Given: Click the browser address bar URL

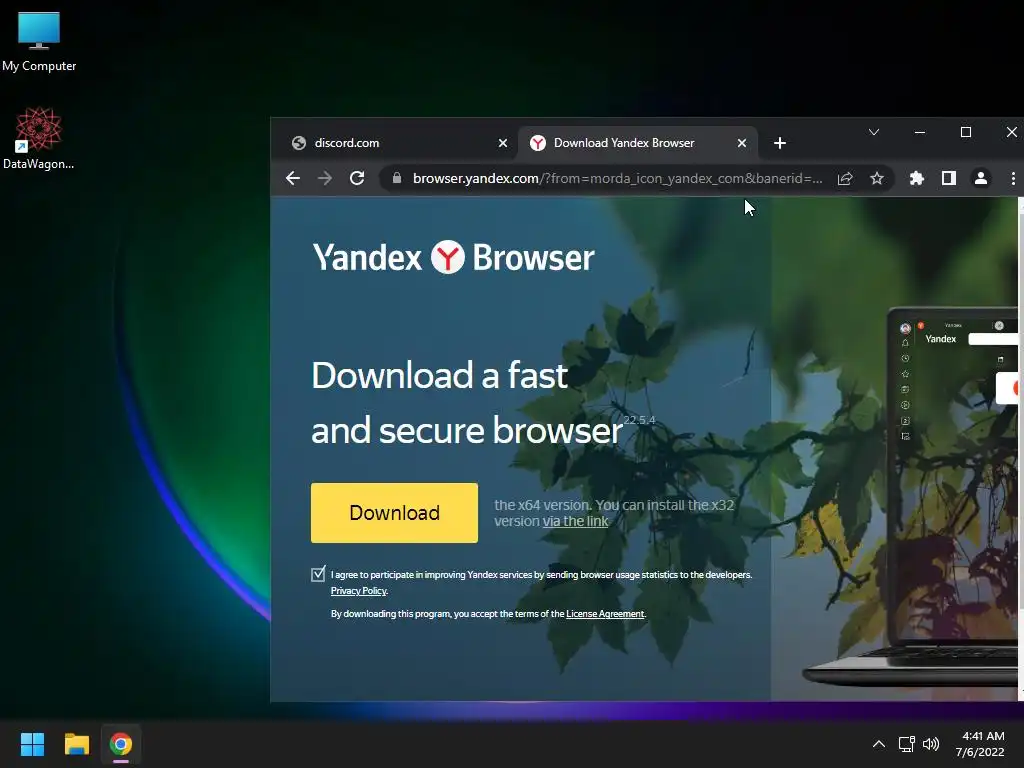Looking at the screenshot, I should [x=617, y=178].
